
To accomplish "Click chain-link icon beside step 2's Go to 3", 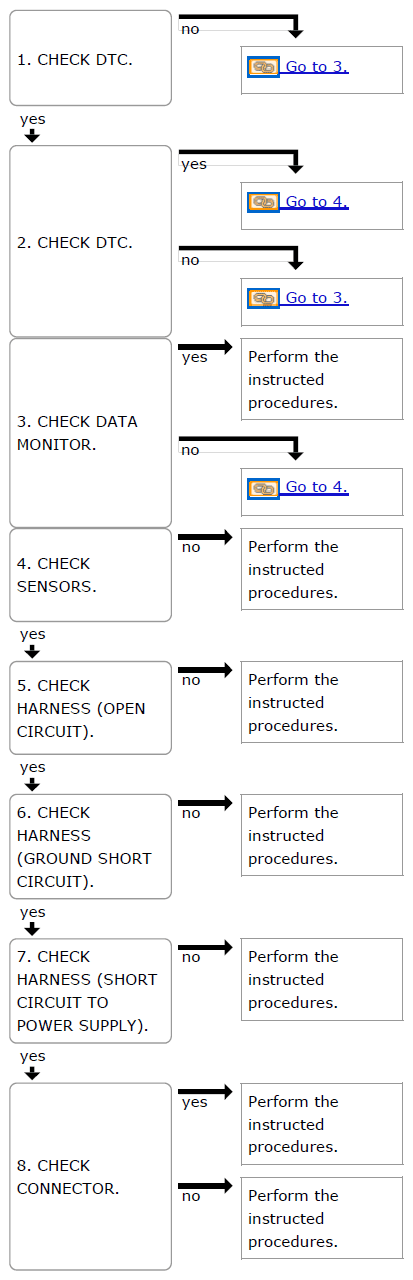I will (x=263, y=298).
